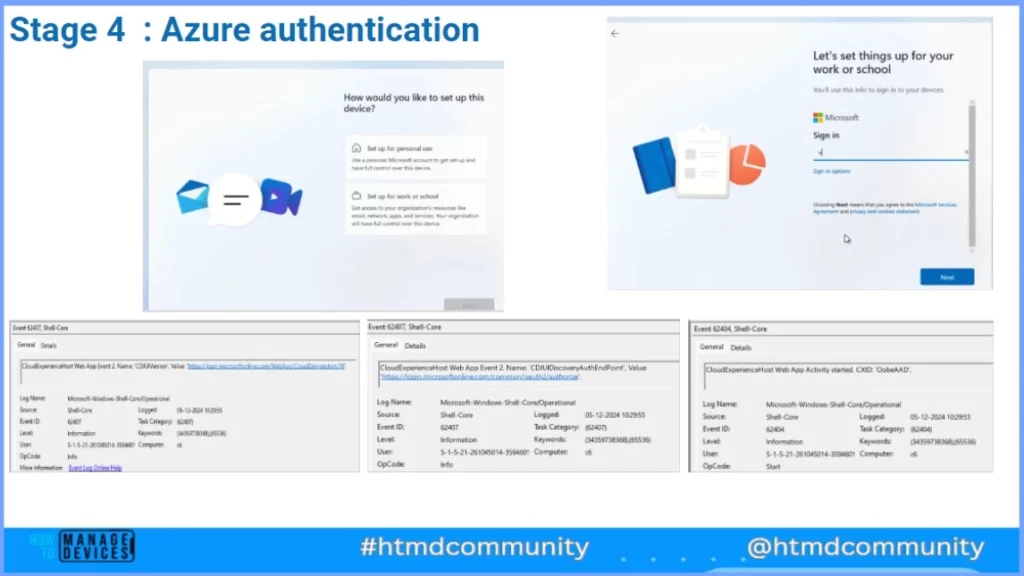Click the blue notebook illustration
1024x576 pixels.
click(x=654, y=165)
